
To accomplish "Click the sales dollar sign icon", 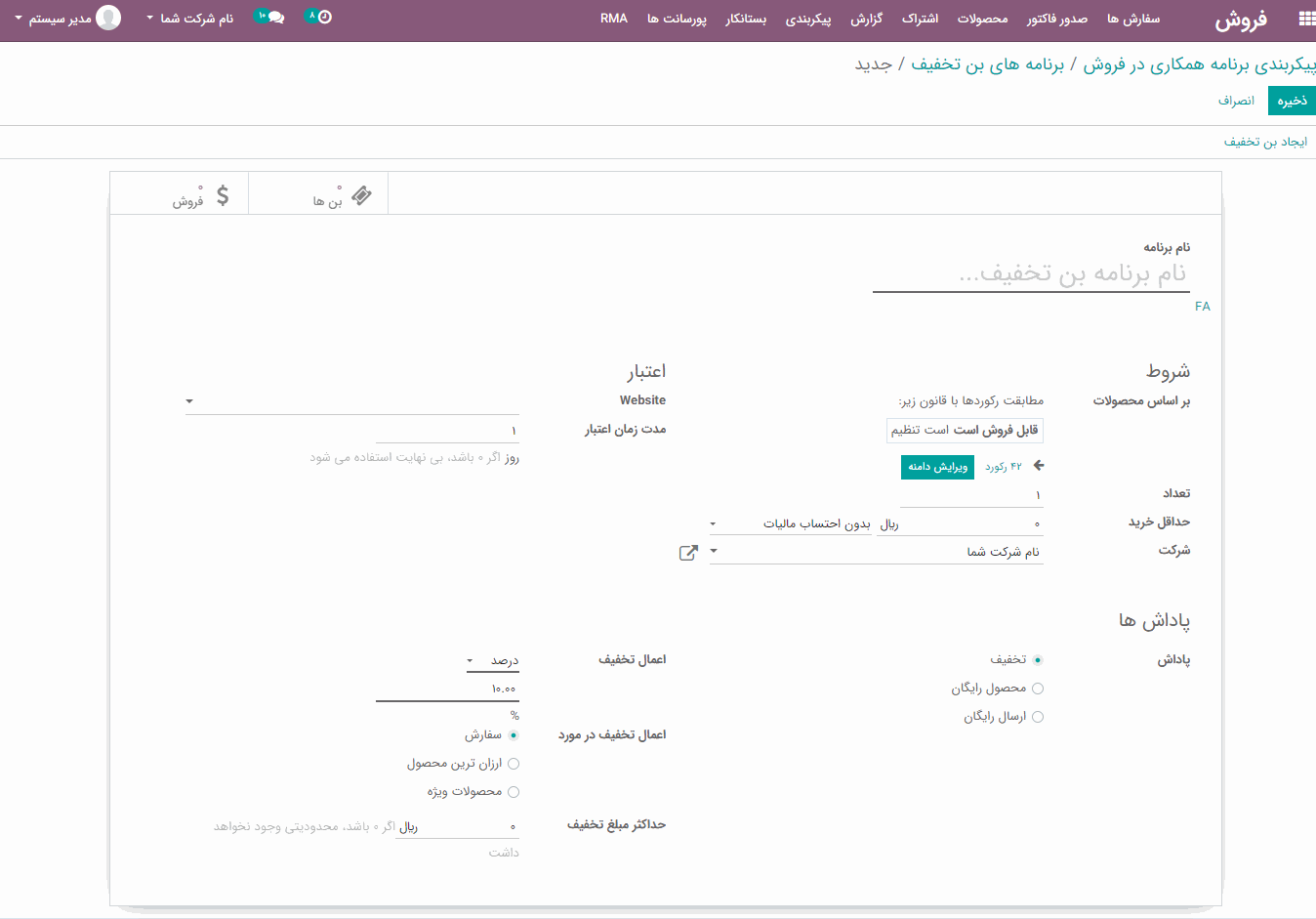I will (x=223, y=195).
